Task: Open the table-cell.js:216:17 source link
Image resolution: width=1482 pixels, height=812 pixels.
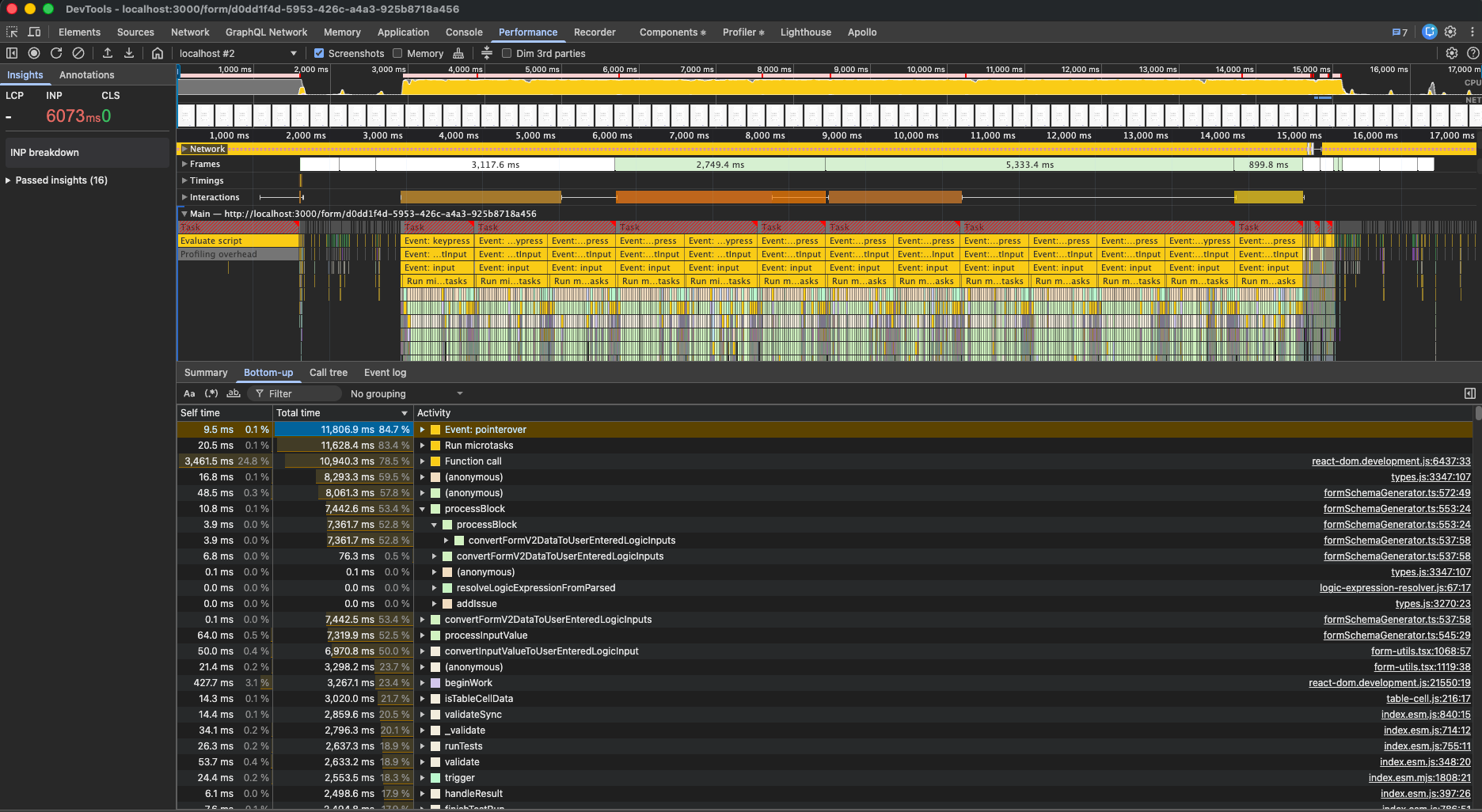Action: click(x=1428, y=699)
